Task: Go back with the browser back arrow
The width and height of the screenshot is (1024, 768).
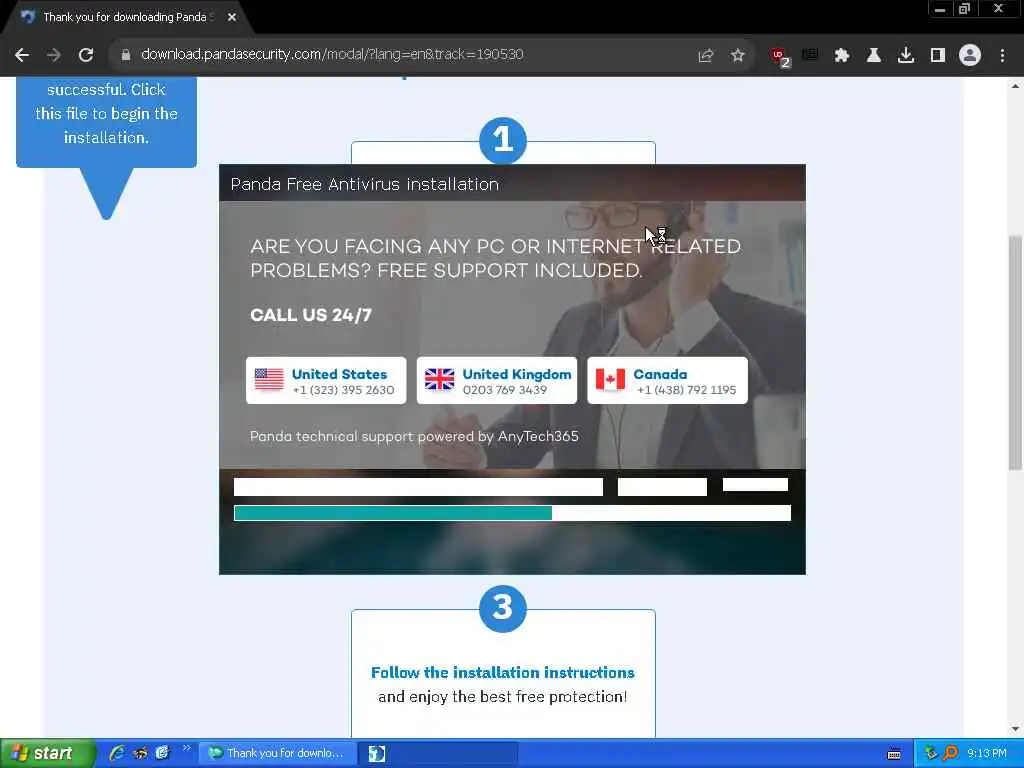Action: point(22,55)
